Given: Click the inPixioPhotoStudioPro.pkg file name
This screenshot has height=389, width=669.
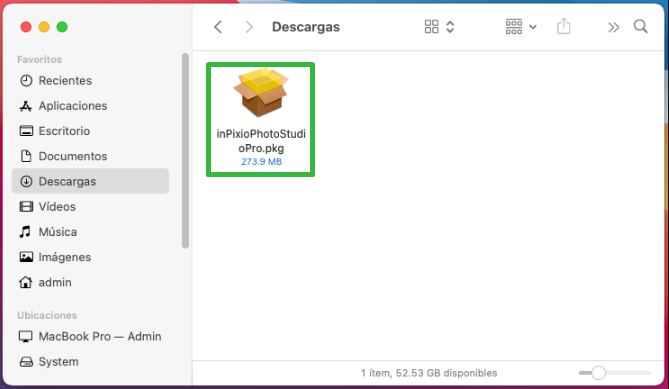Looking at the screenshot, I should point(261,141).
